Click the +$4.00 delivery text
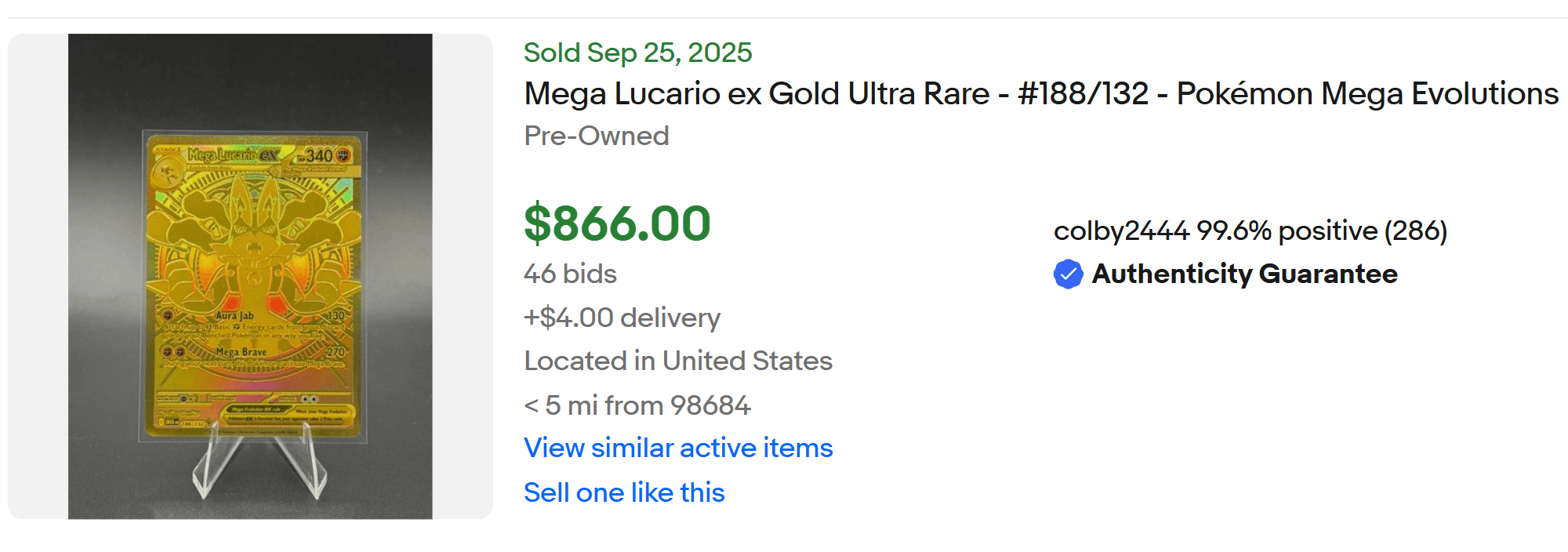Screen dimensions: 1568x552 (622, 318)
